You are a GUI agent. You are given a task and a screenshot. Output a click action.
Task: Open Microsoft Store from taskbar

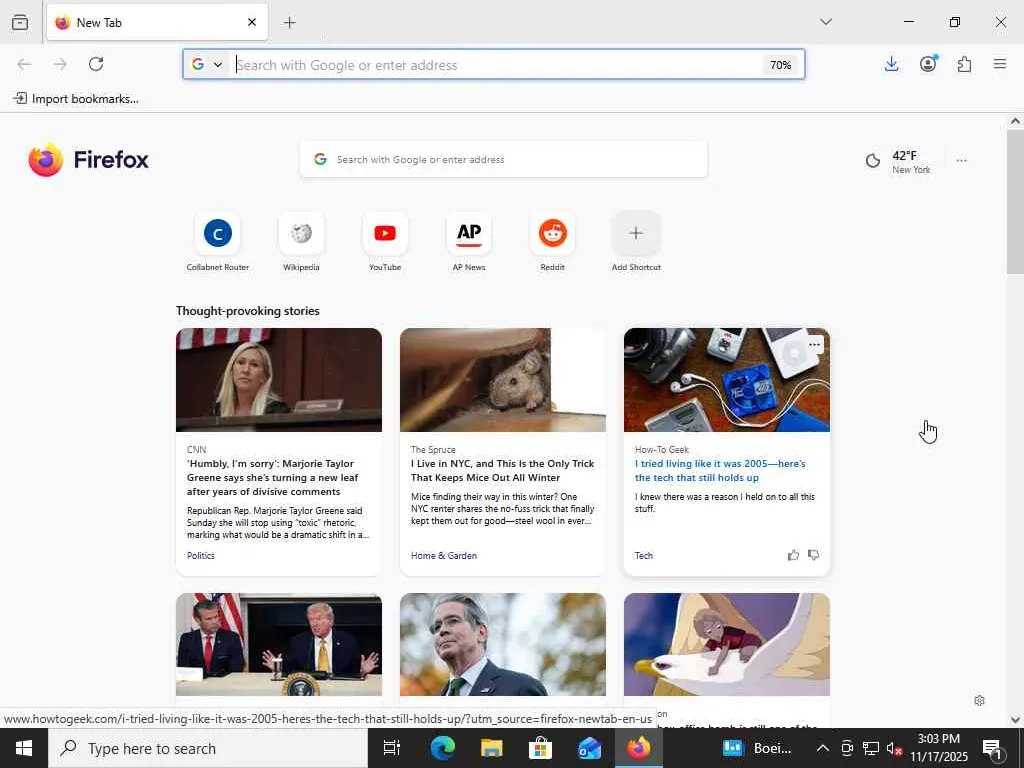(x=540, y=748)
